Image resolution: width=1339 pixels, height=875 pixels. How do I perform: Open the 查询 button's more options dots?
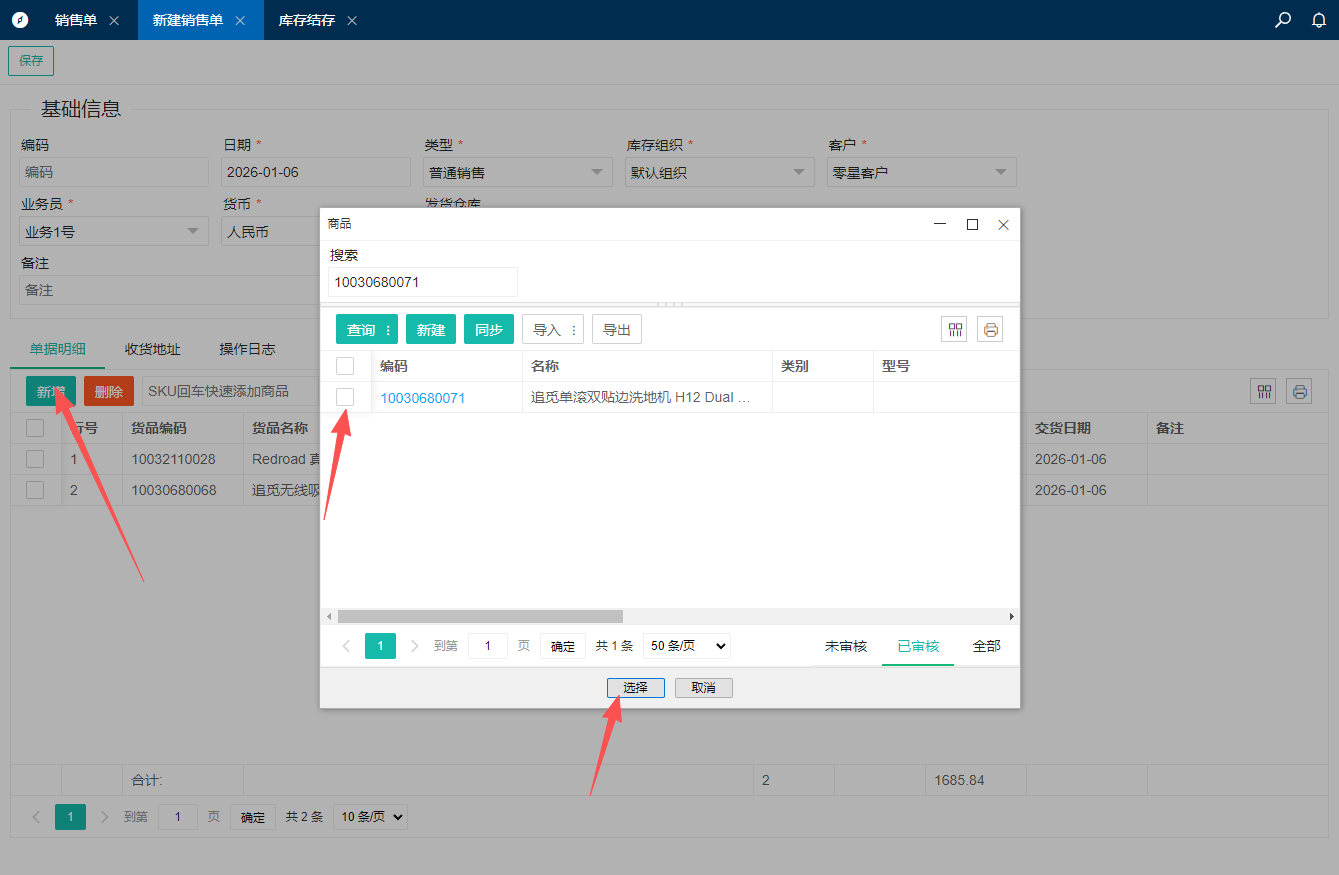click(388, 330)
